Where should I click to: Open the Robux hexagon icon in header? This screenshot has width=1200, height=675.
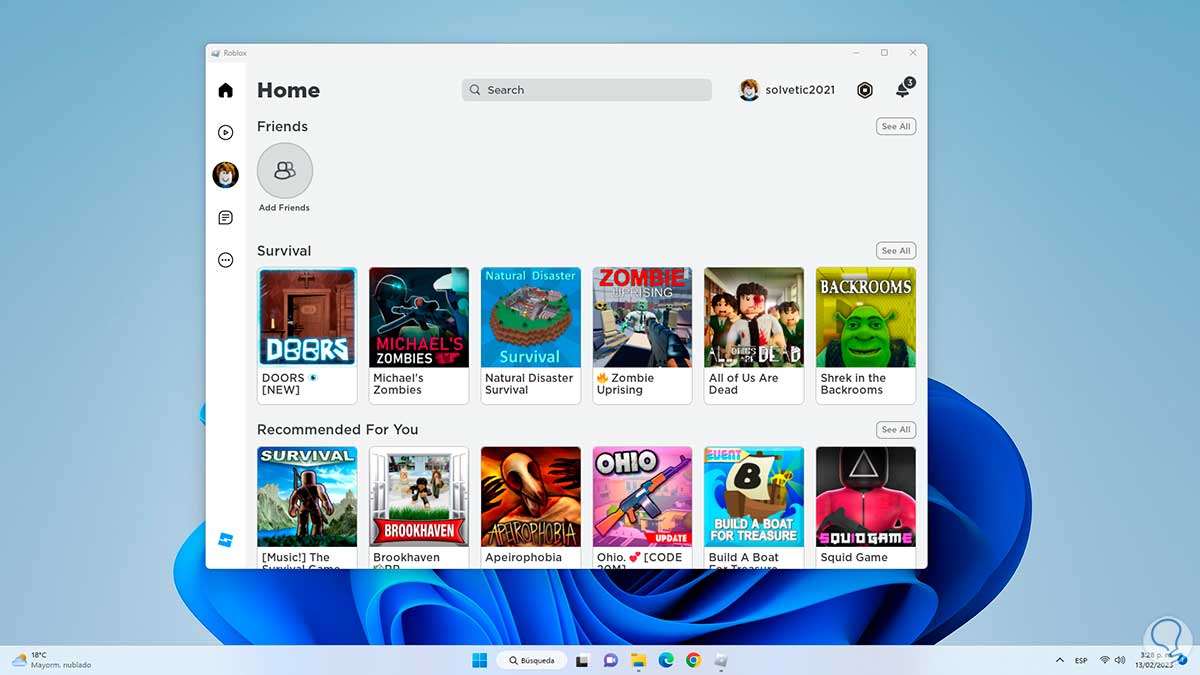click(865, 90)
